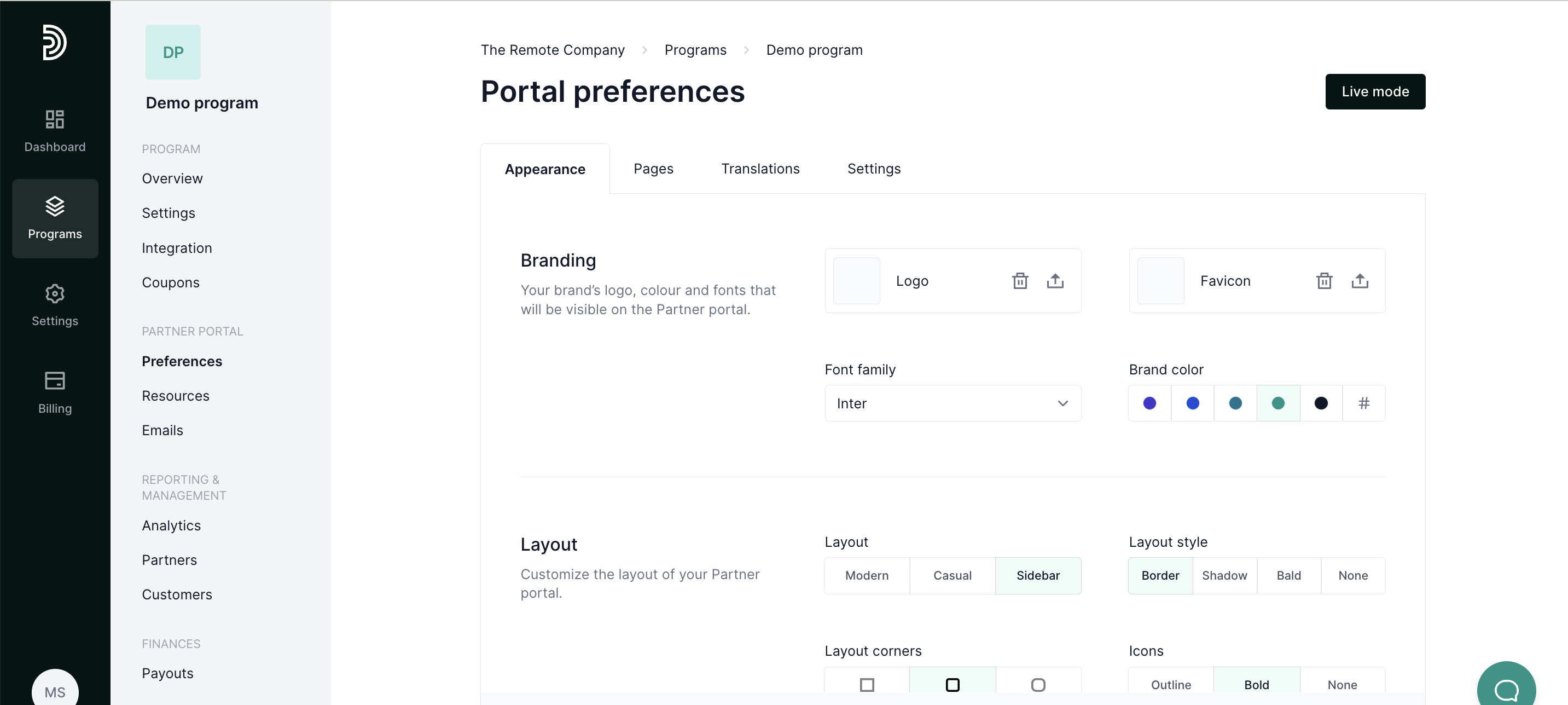Screen dimensions: 1568x705
Task: Select the Modern layout option
Action: 867,575
